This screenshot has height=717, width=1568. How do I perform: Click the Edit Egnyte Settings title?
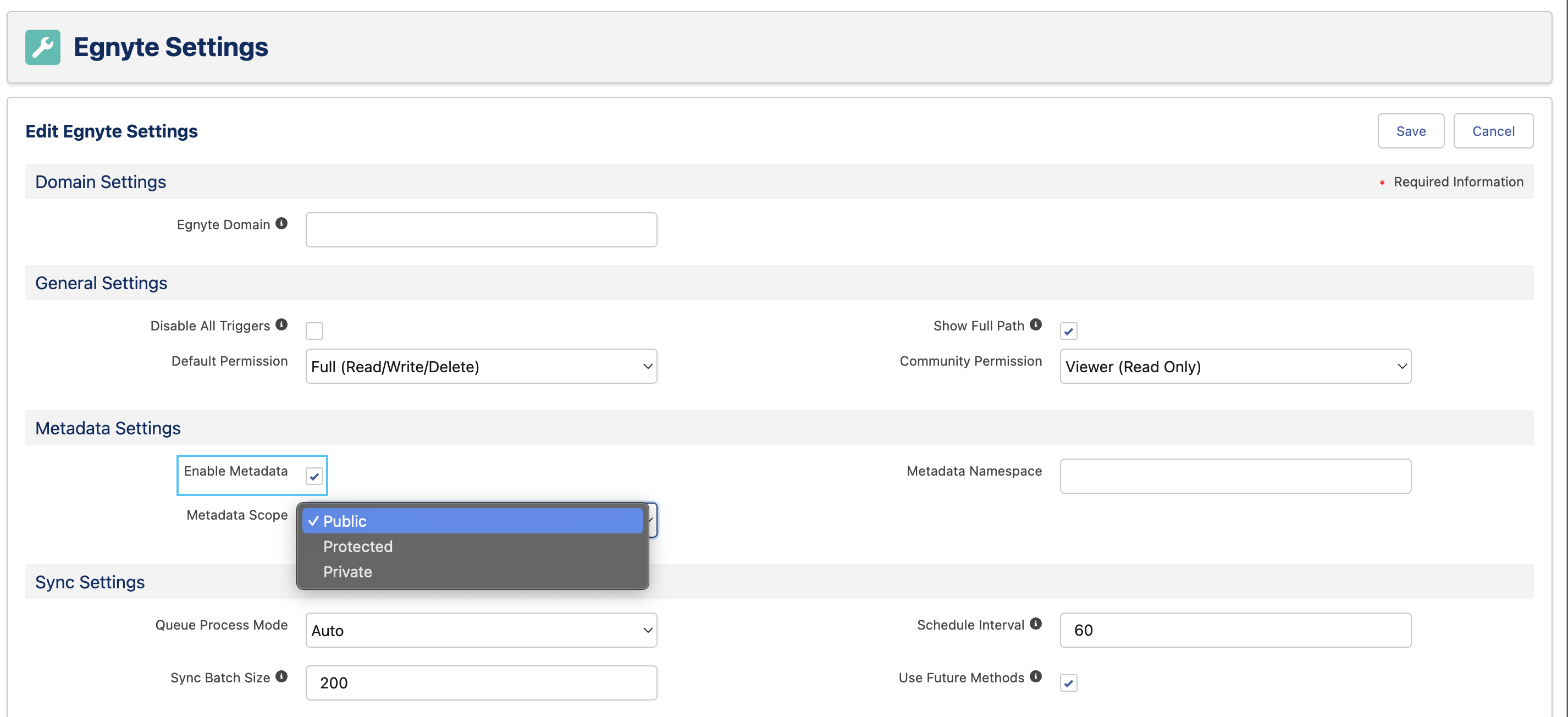pyautogui.click(x=112, y=131)
